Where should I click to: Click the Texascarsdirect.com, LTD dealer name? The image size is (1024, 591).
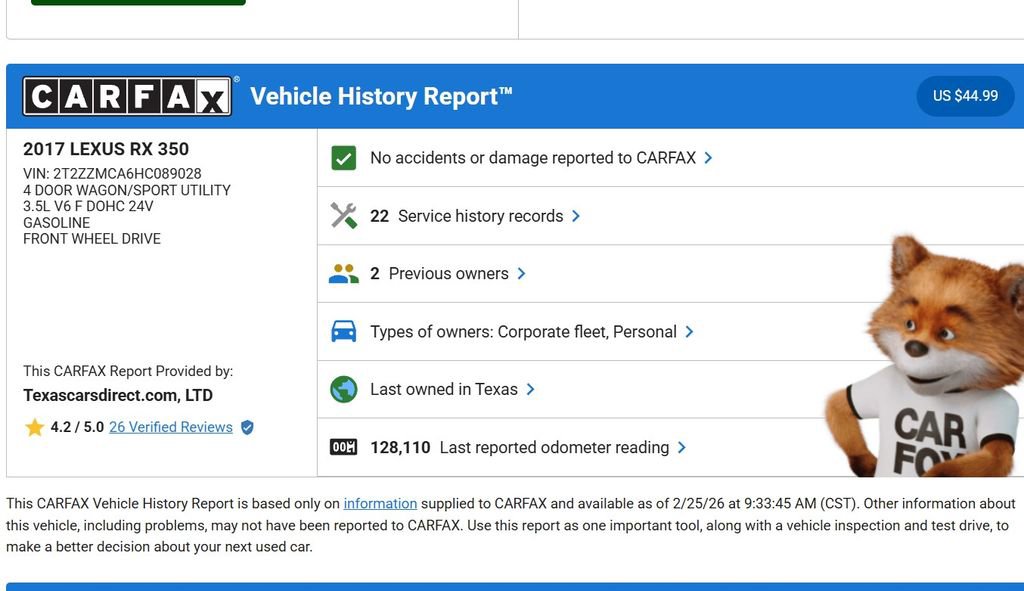click(118, 395)
